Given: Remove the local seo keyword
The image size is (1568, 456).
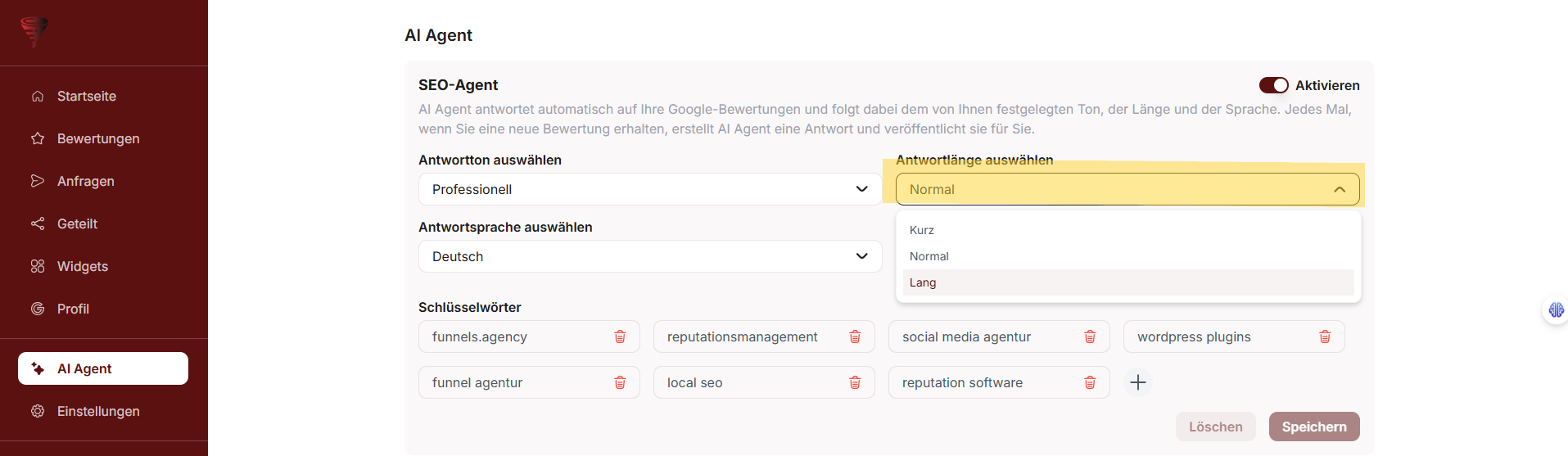Looking at the screenshot, I should tap(855, 382).
